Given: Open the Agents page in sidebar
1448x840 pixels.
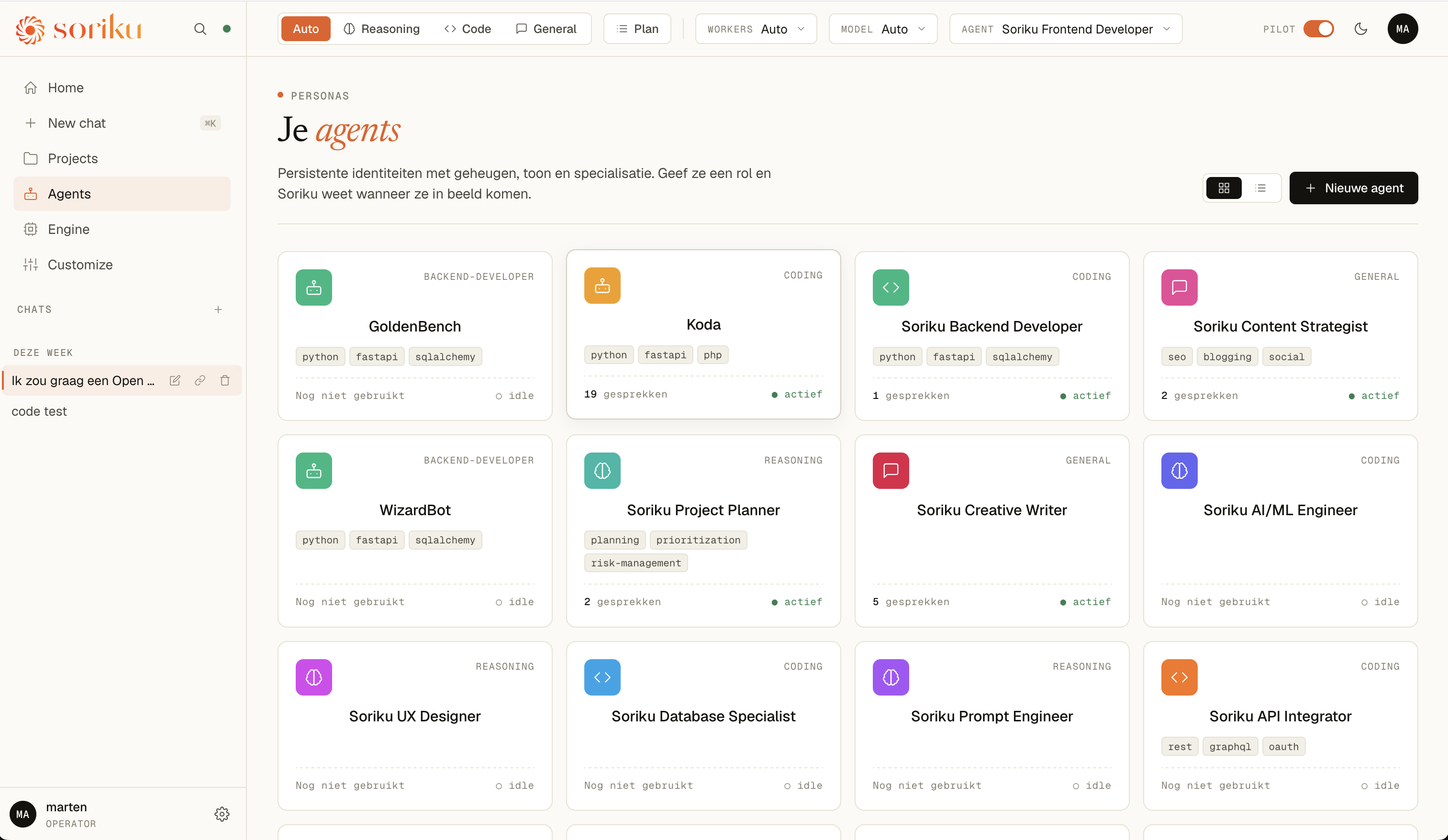Looking at the screenshot, I should [x=122, y=194].
